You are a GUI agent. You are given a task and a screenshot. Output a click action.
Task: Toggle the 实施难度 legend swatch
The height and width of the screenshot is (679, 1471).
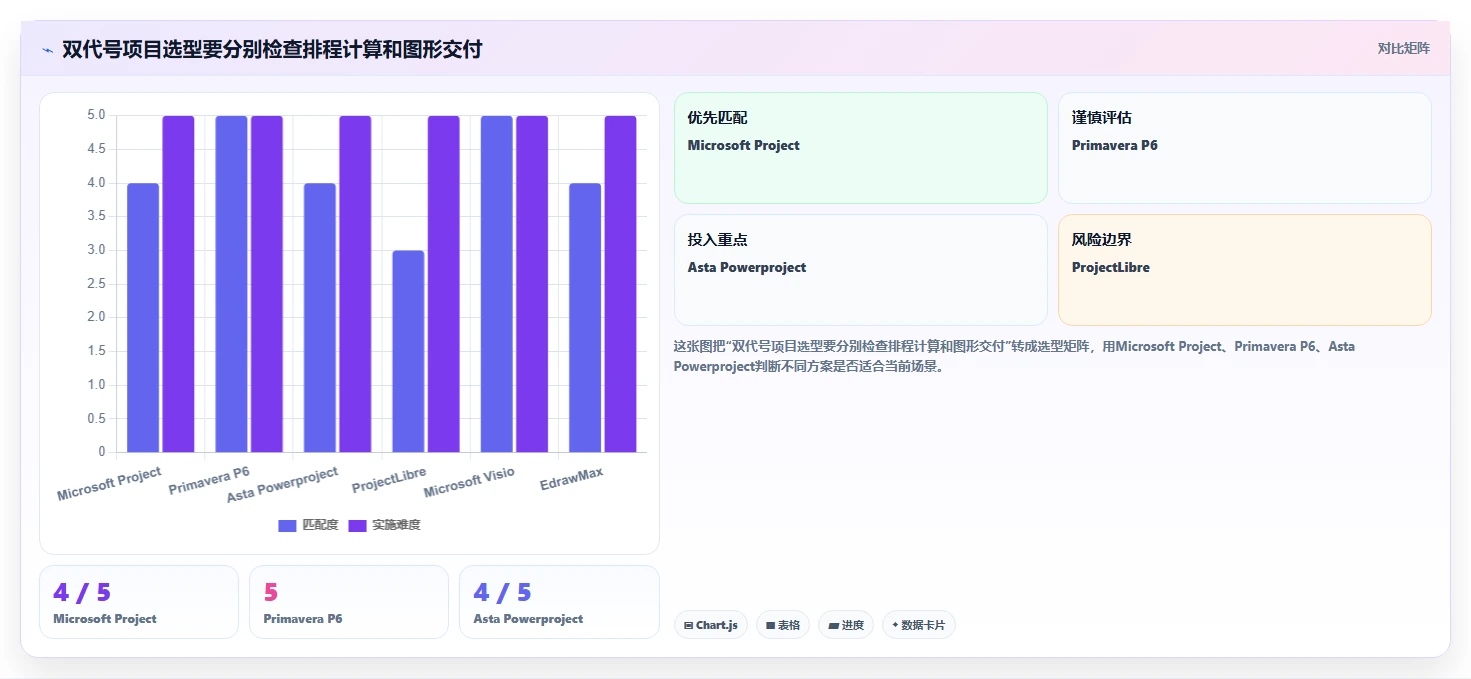click(x=358, y=525)
